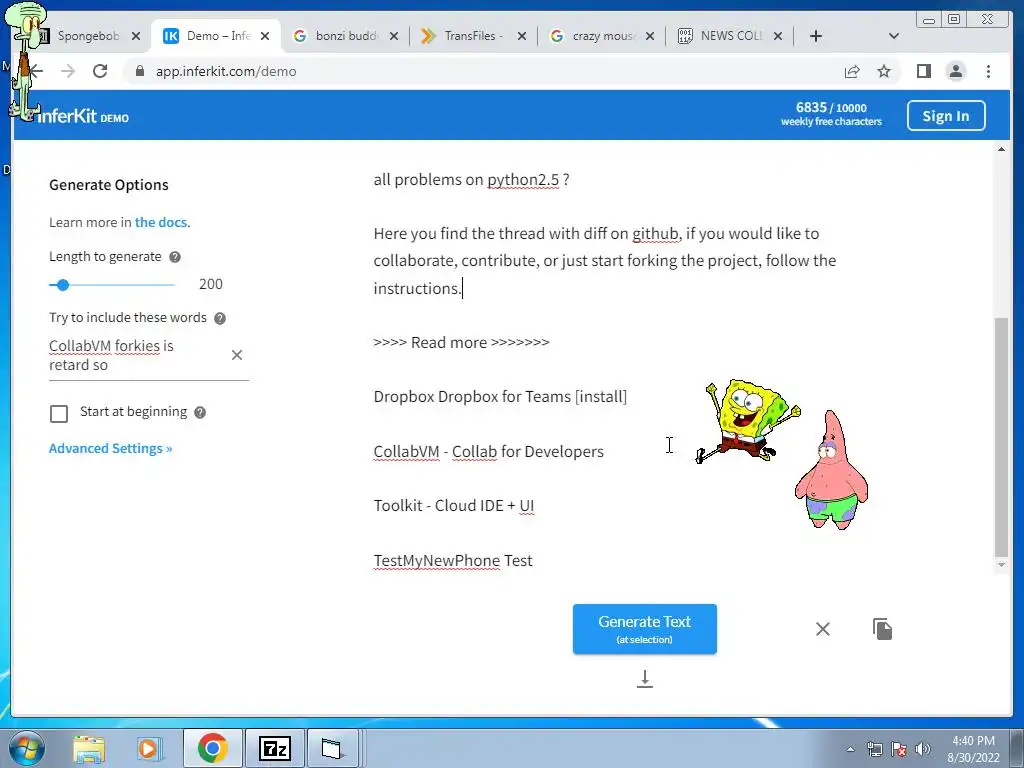The height and width of the screenshot is (768, 1024).
Task: Click the Generate Text button
Action: [x=645, y=629]
